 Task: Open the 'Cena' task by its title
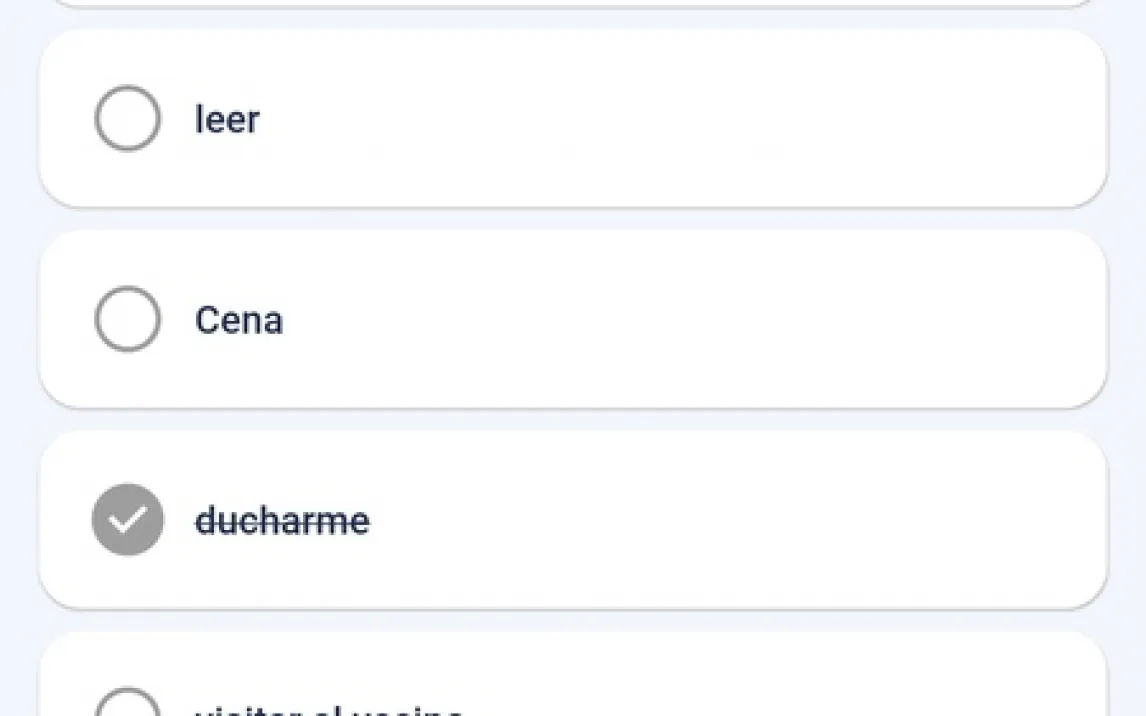239,320
